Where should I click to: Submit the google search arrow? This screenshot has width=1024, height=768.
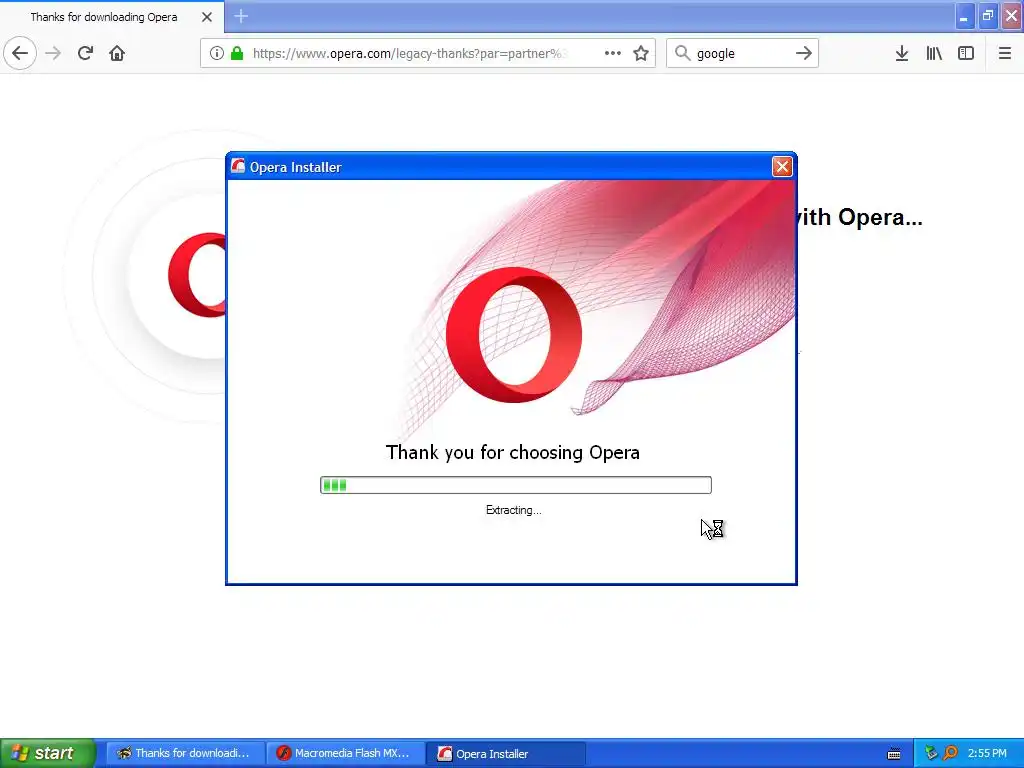tap(804, 53)
